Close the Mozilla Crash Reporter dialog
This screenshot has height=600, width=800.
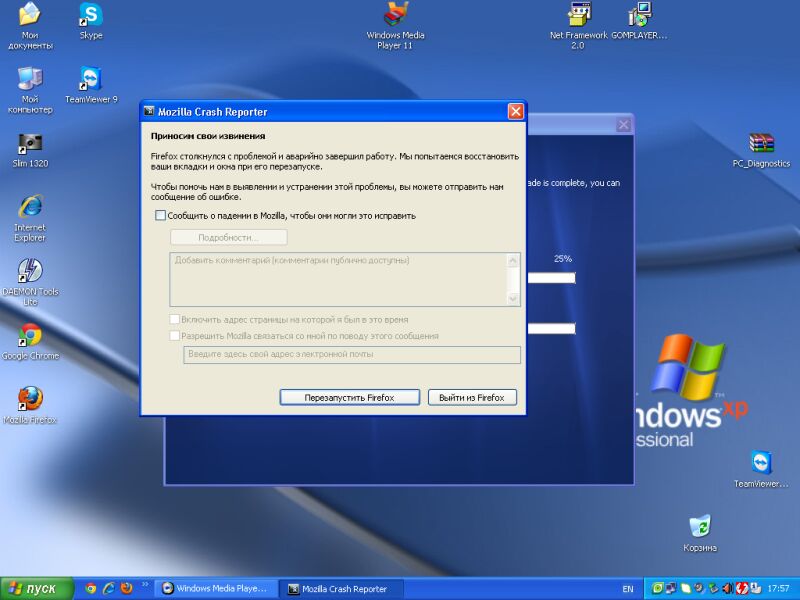[x=515, y=111]
